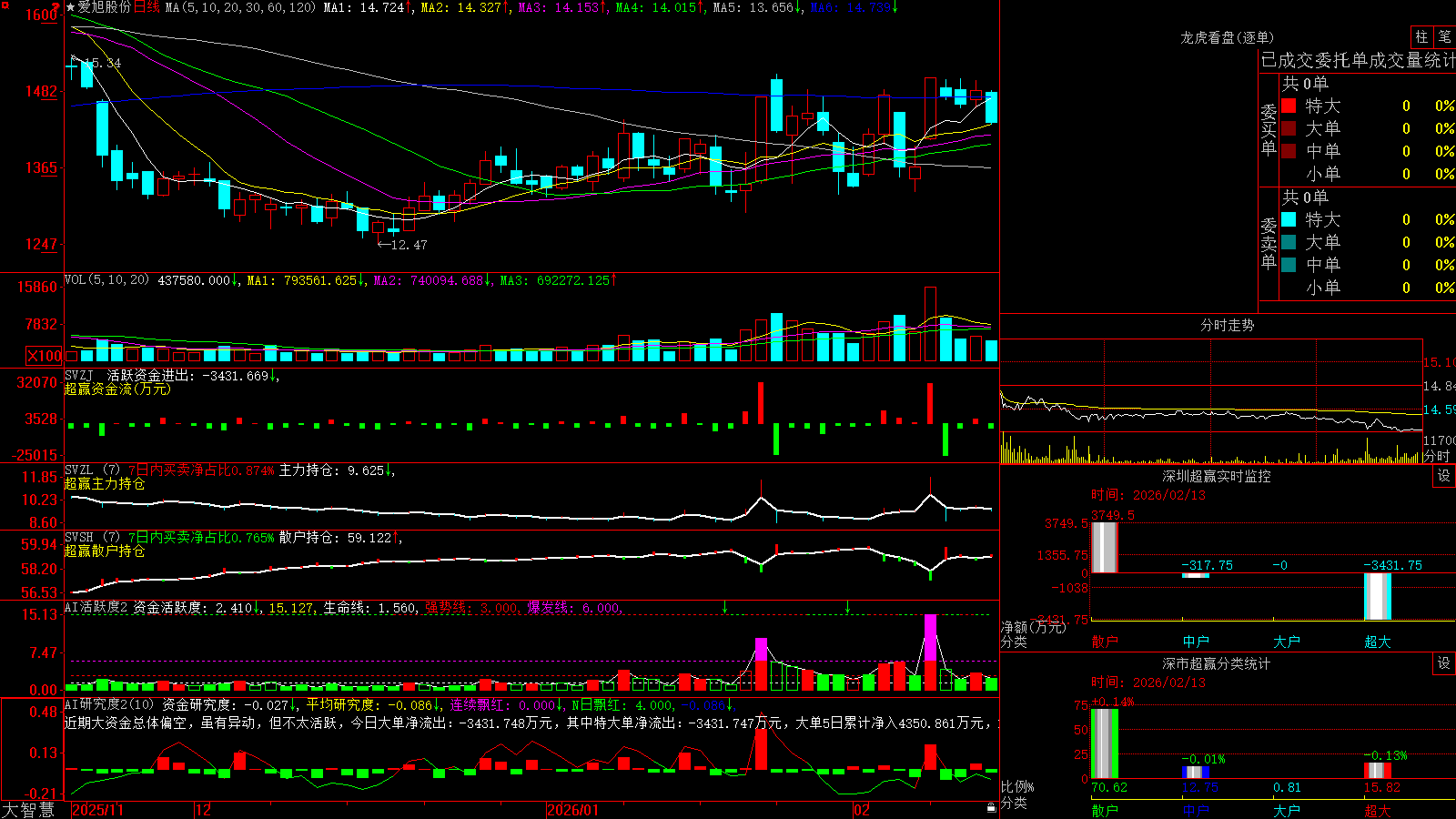The height and width of the screenshot is (819, 1456).
Task: Click the teal 大单 swatch under 委卖单
Action: click(1289, 242)
